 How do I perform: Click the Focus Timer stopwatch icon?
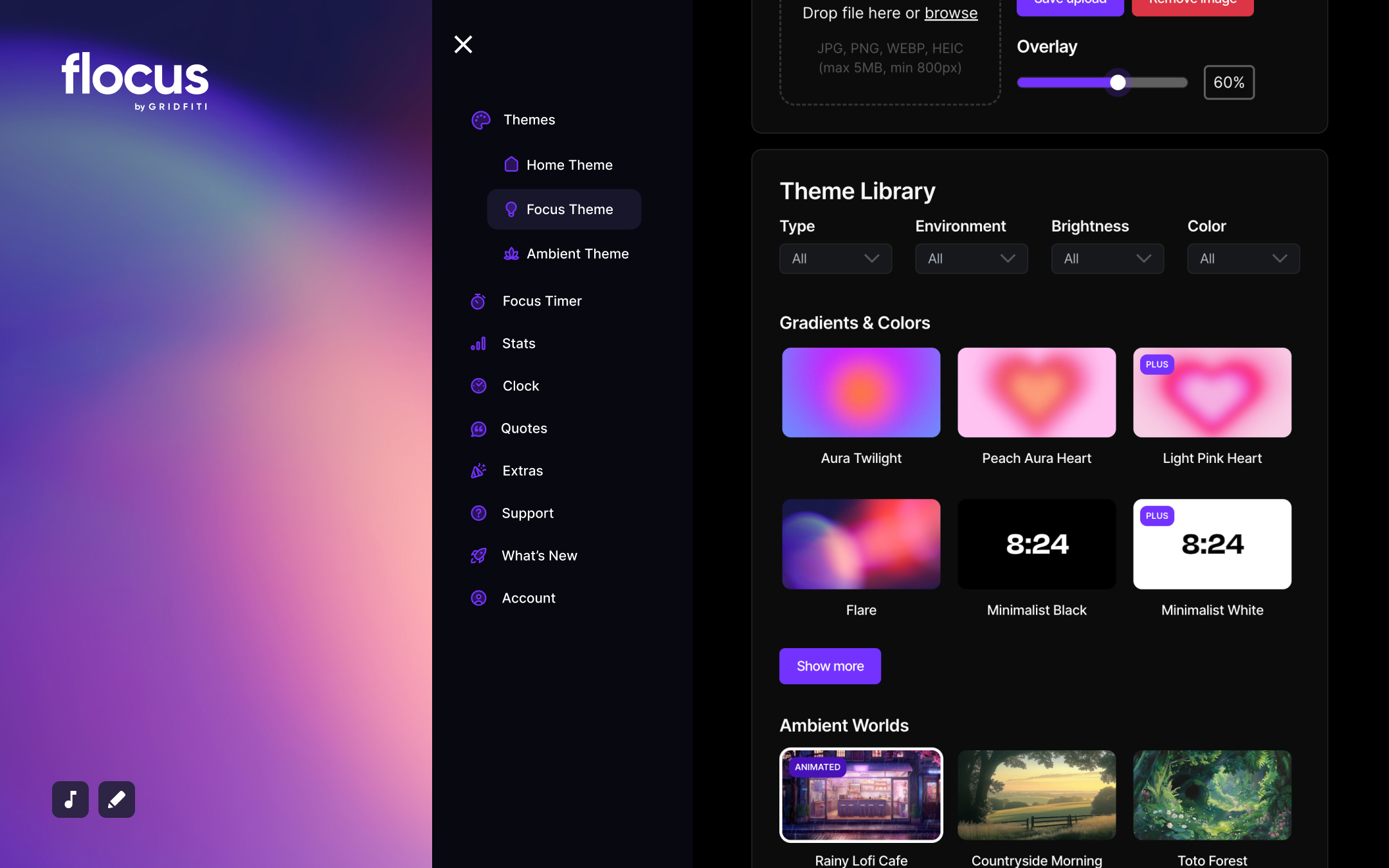478,301
